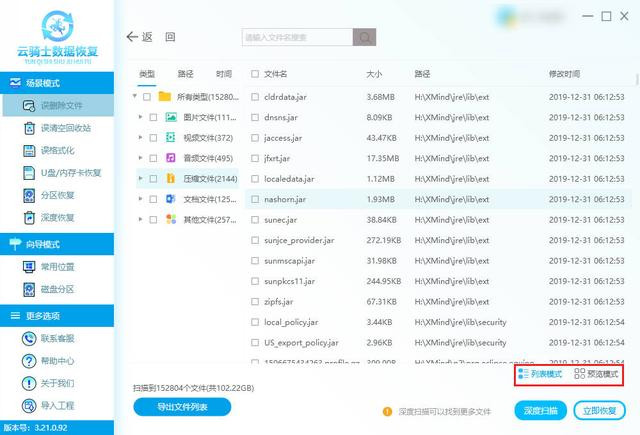This screenshot has width=640, height=435.
Task: Check the 压缩文件(2144) checkbox
Action: 153,179
